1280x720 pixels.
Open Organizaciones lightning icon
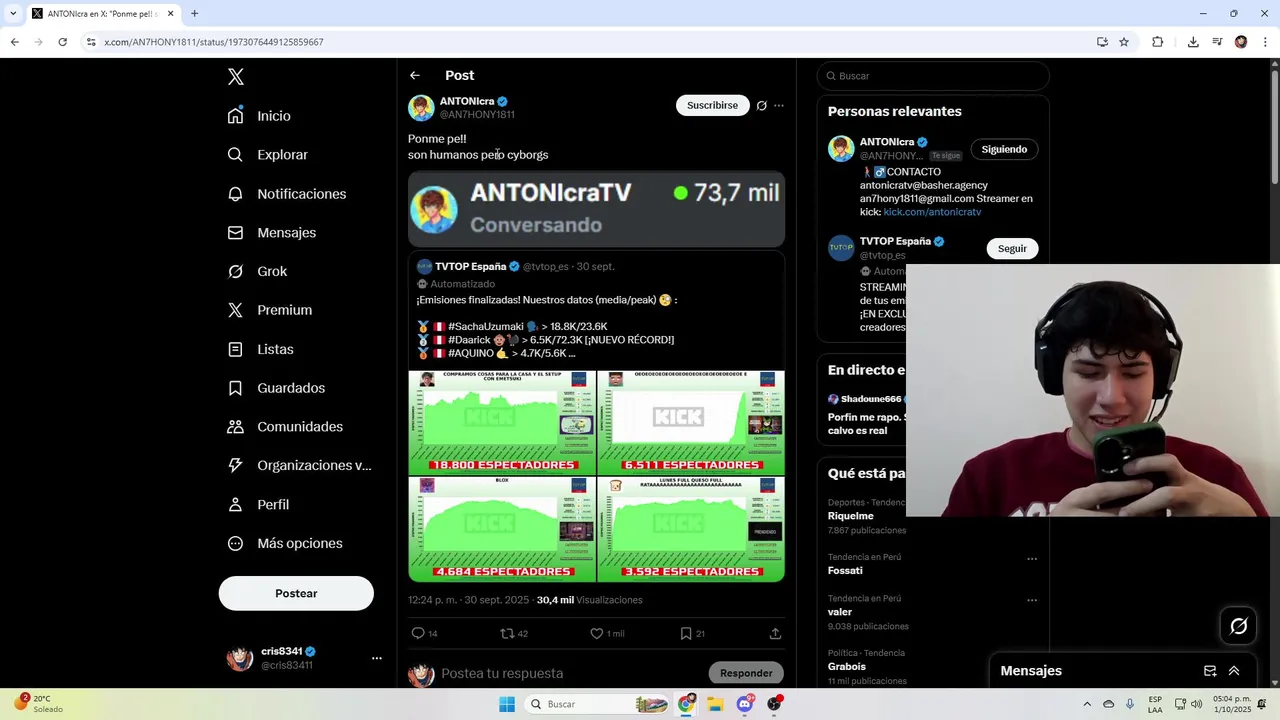pyautogui.click(x=235, y=465)
